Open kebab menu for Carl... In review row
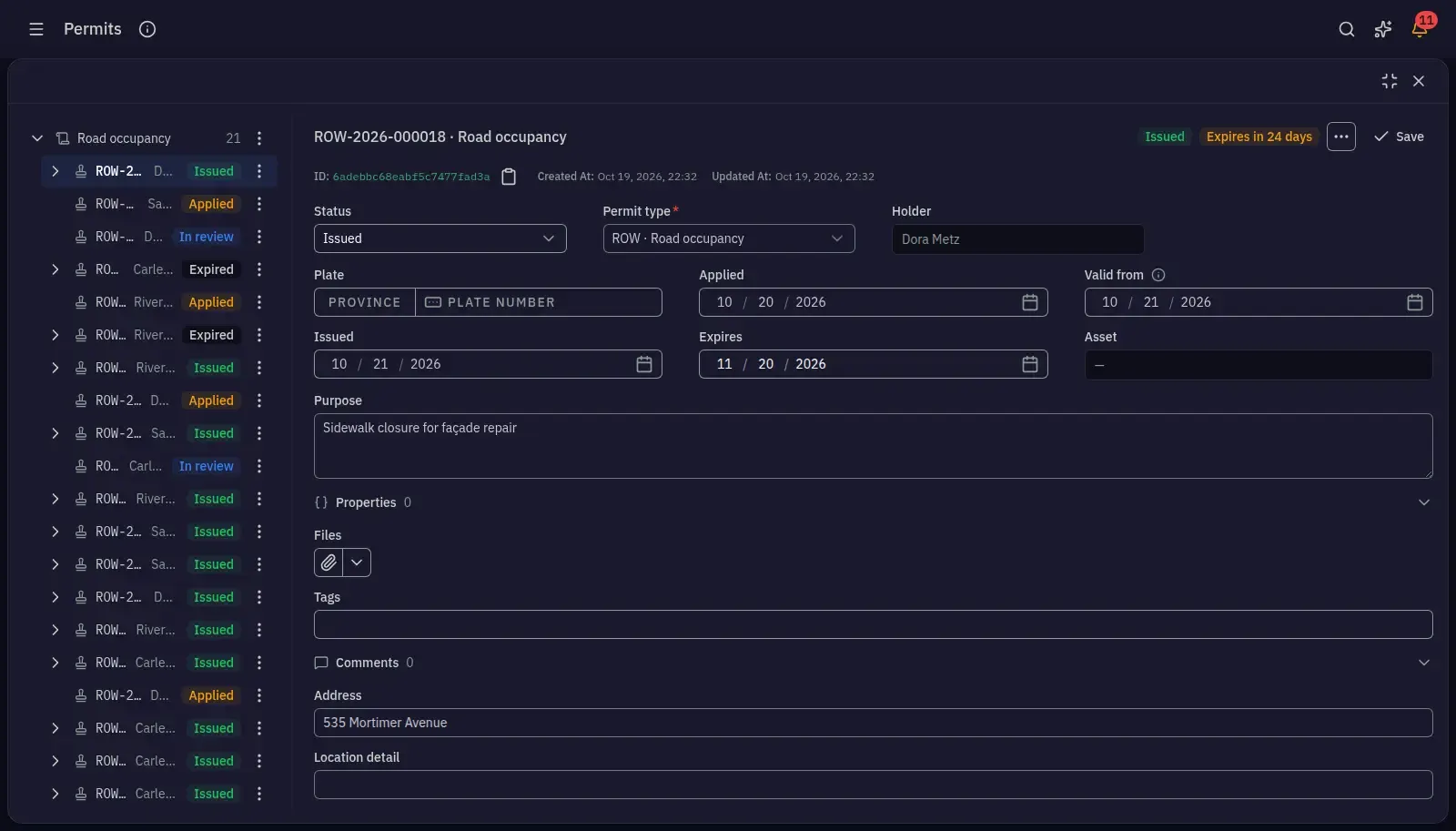1456x831 pixels. tap(259, 466)
